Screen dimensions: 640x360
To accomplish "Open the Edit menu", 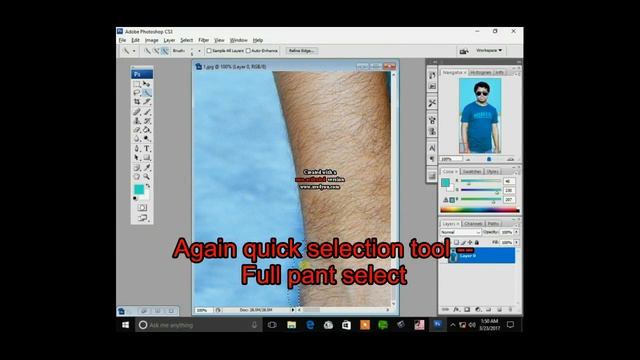I will [x=135, y=40].
